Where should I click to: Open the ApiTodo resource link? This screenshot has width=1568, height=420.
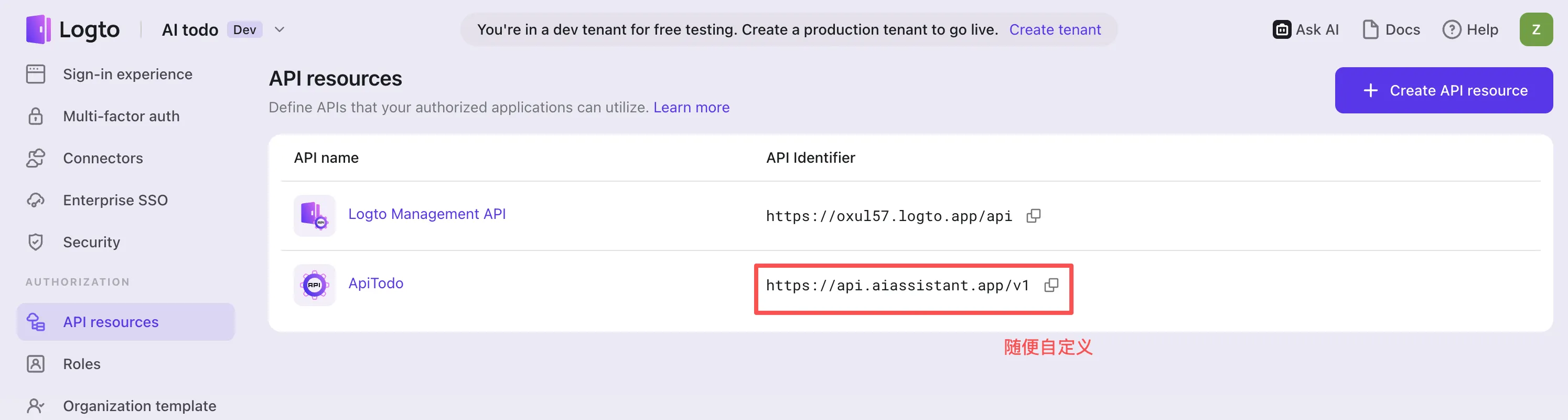pyautogui.click(x=375, y=283)
